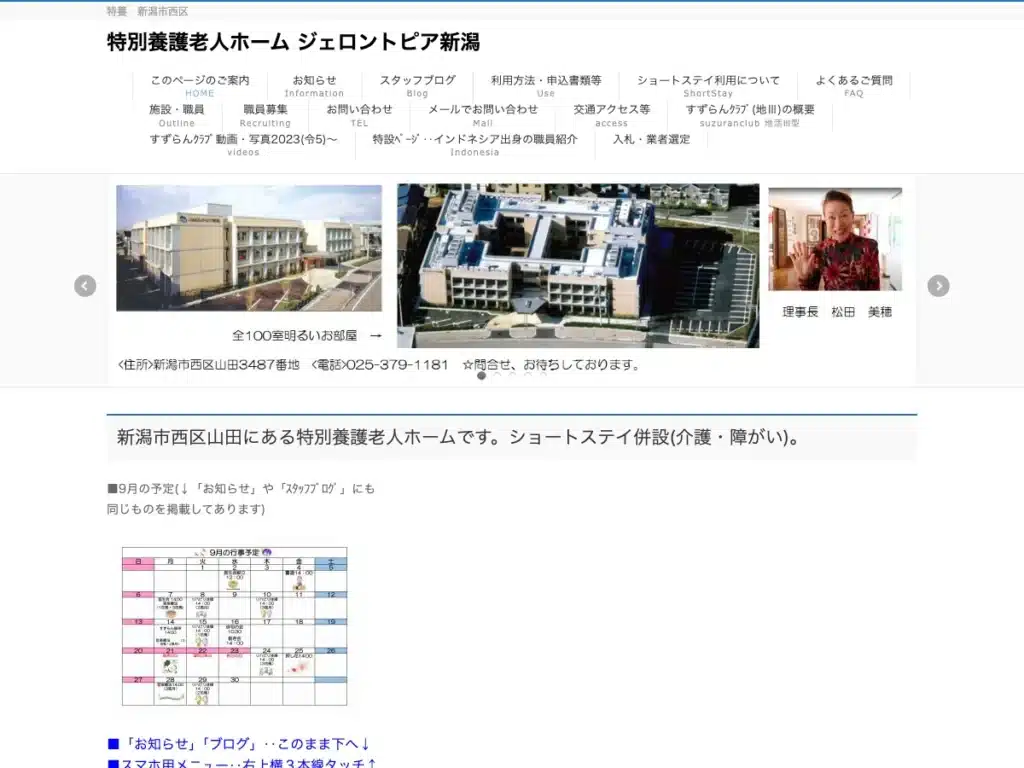Open the お知らせ Information menu
The image size is (1024, 768).
coord(314,86)
